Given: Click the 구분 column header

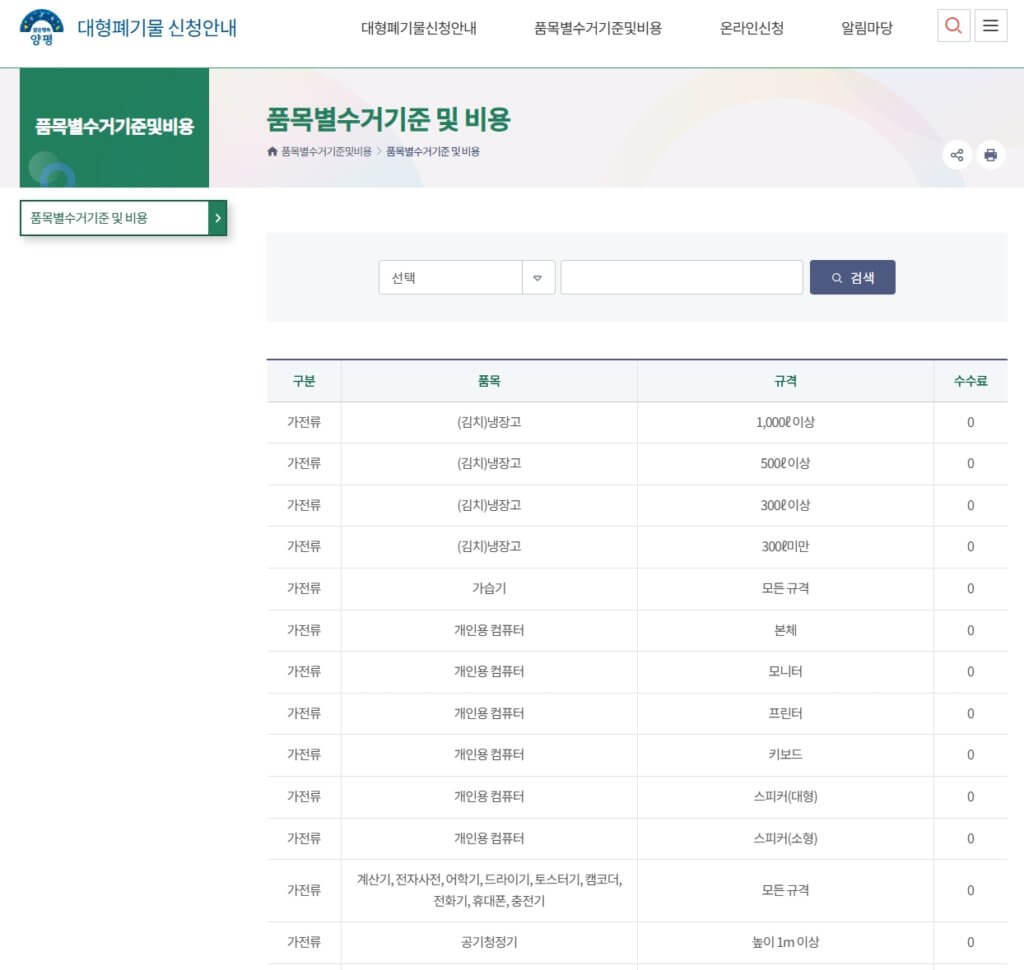Looking at the screenshot, I should click(x=304, y=381).
